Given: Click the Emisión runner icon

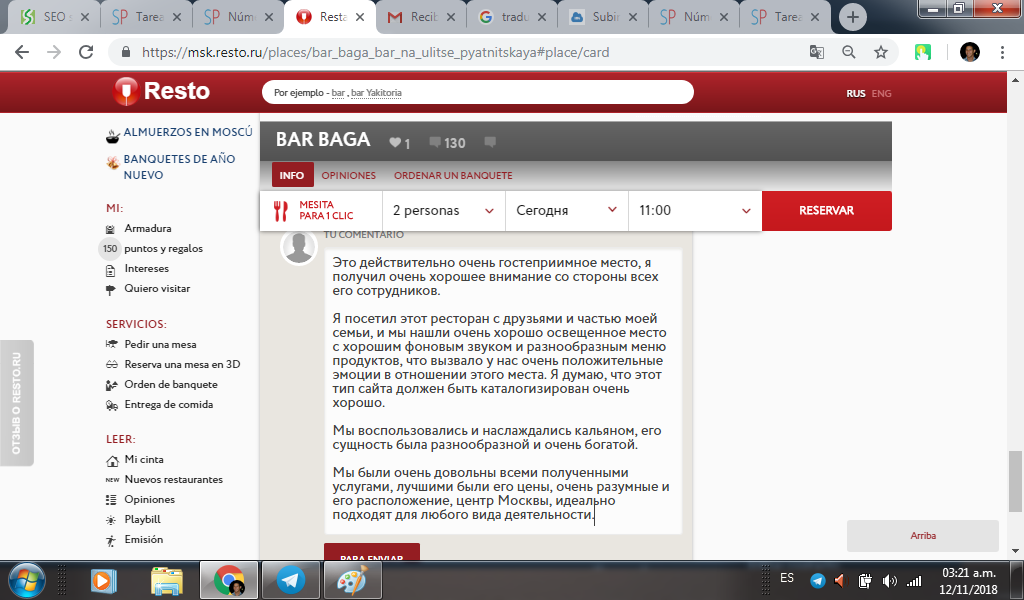Looking at the screenshot, I should tap(111, 540).
